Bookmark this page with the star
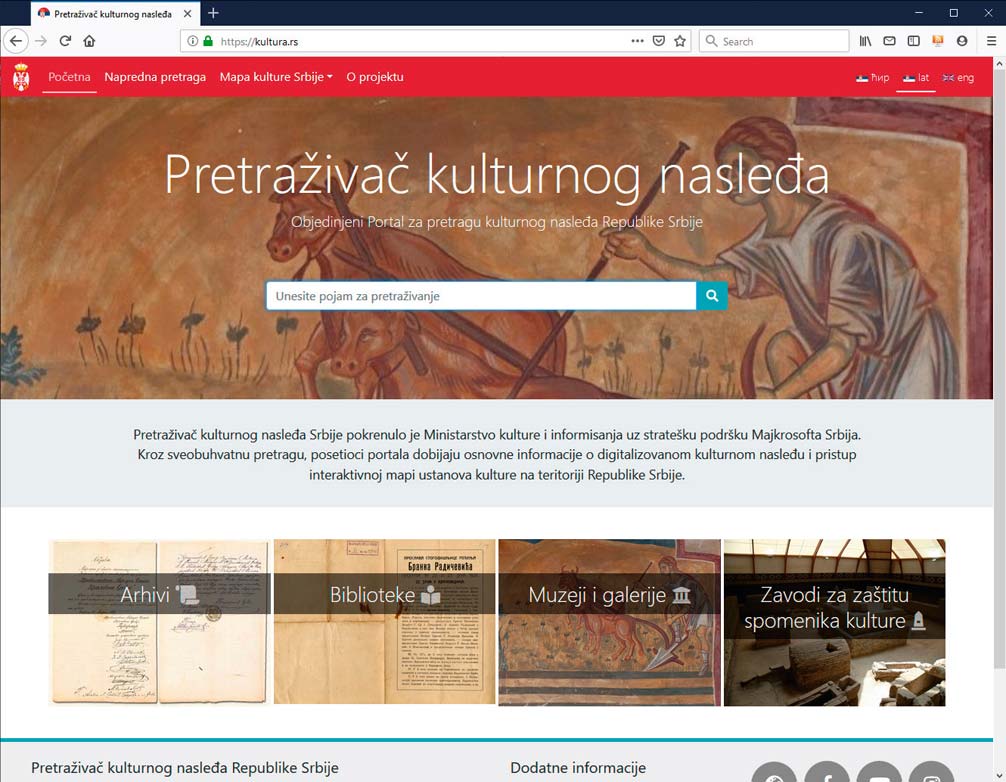1006x782 pixels. (680, 41)
